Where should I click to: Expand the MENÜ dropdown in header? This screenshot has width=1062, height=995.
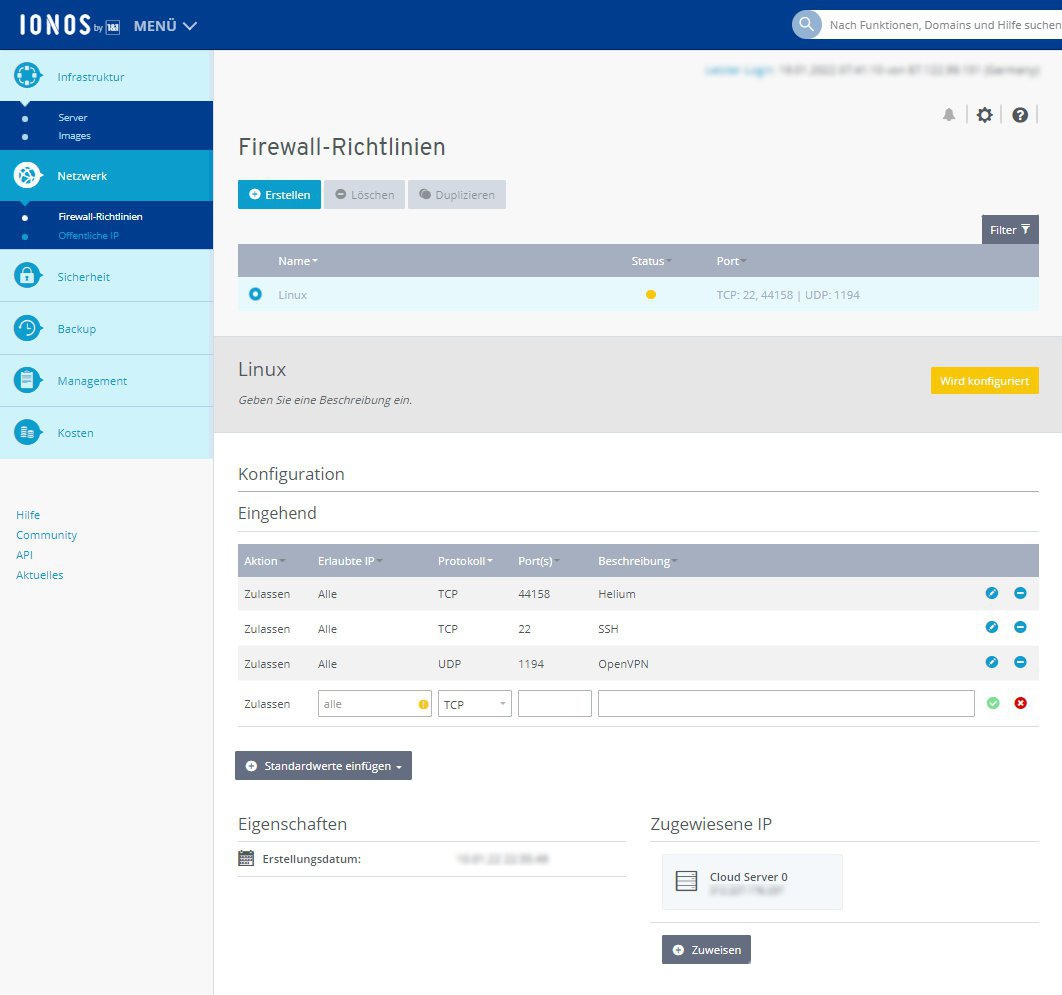pos(165,26)
